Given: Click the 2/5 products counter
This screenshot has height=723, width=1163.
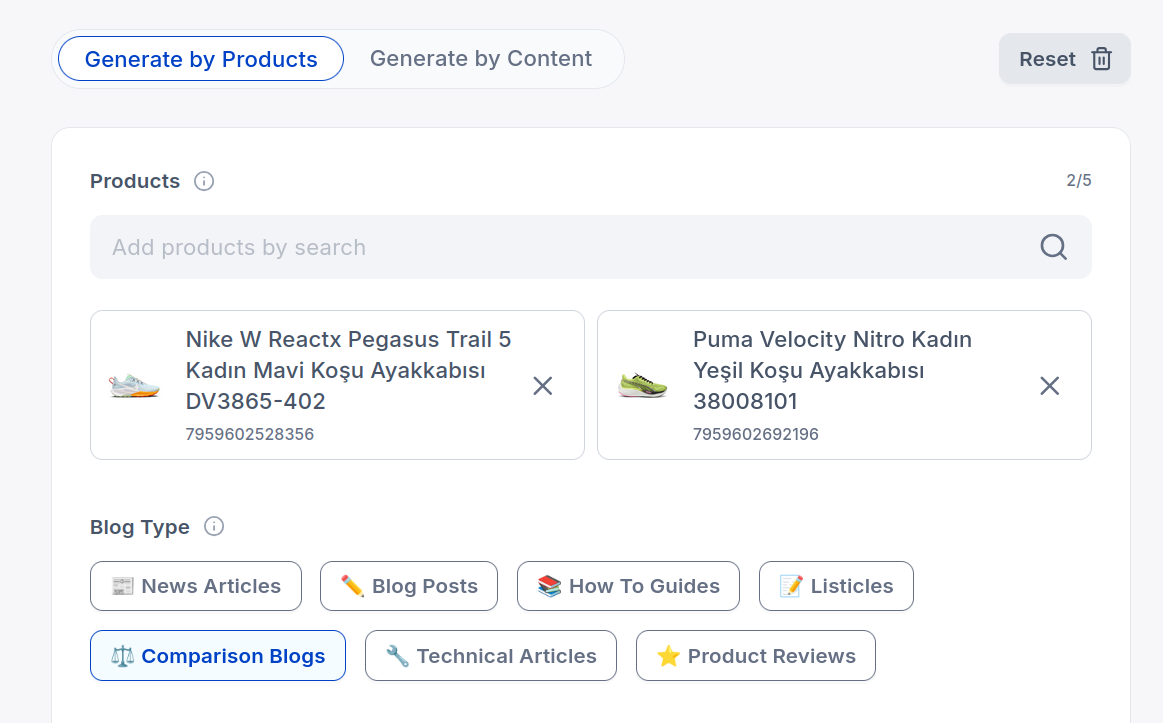Looking at the screenshot, I should [1078, 180].
